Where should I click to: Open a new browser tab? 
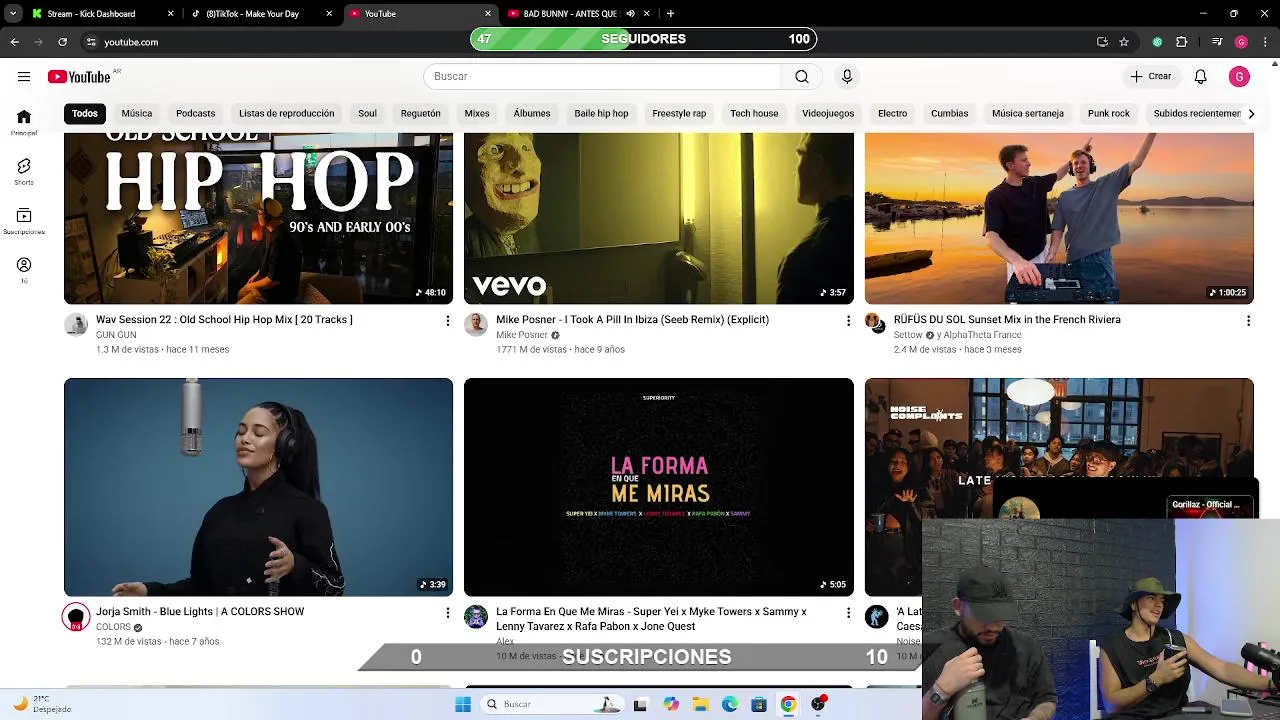(x=670, y=14)
